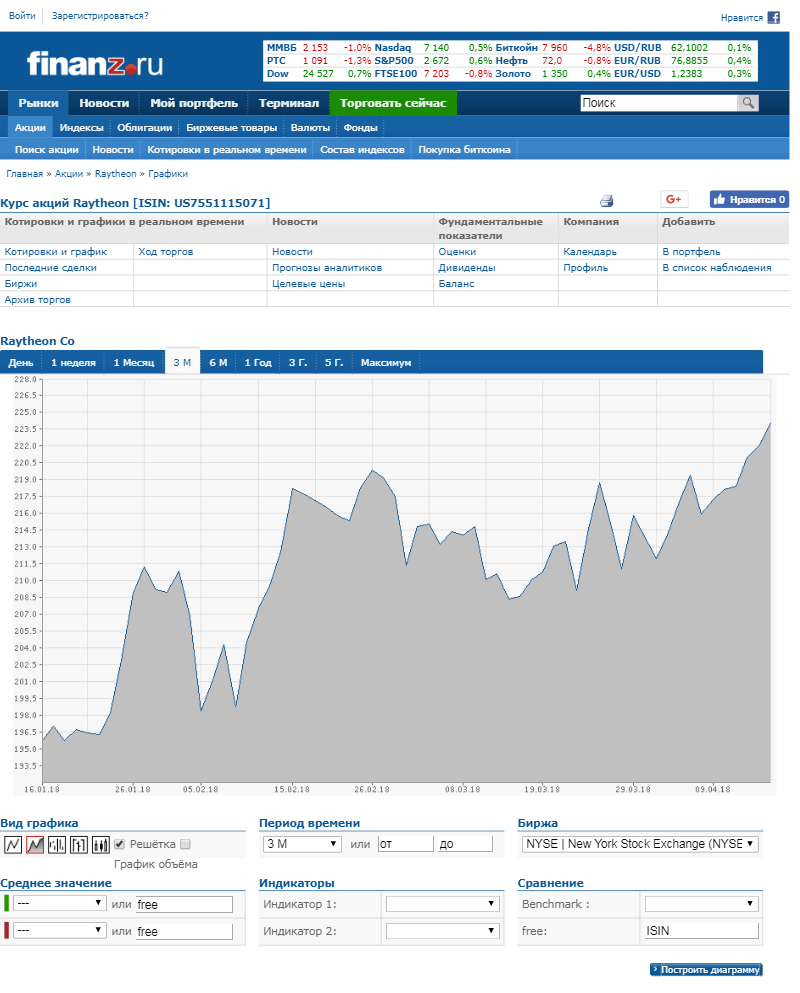Click the Зарегистрироваться? link
This screenshot has height=993, width=800.
(x=100, y=15)
